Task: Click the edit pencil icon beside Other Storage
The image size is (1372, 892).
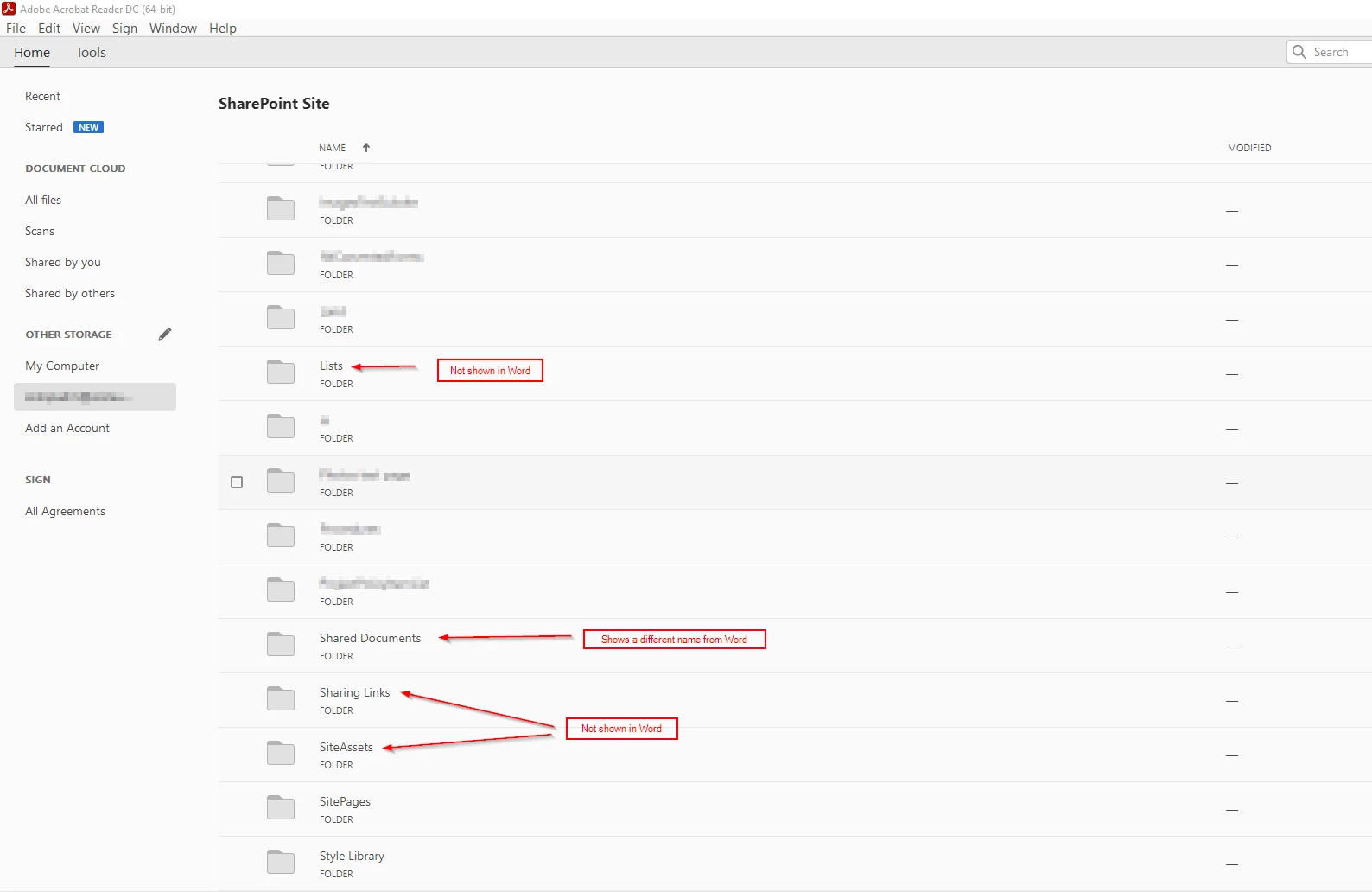Action: 165,334
